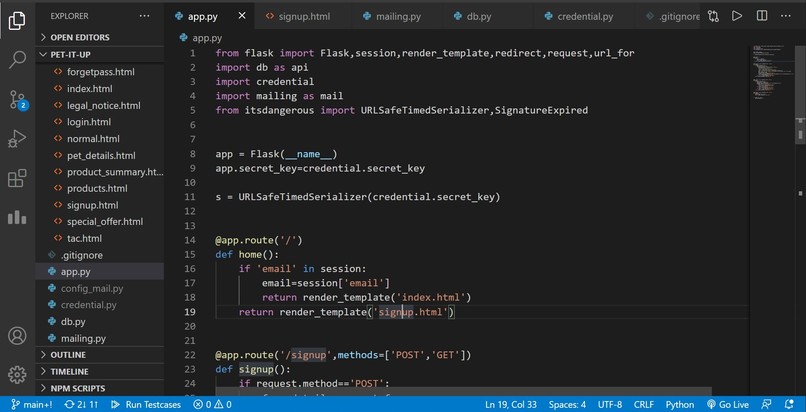
Task: Change indentation via Spaces: 4
Action: (567, 404)
